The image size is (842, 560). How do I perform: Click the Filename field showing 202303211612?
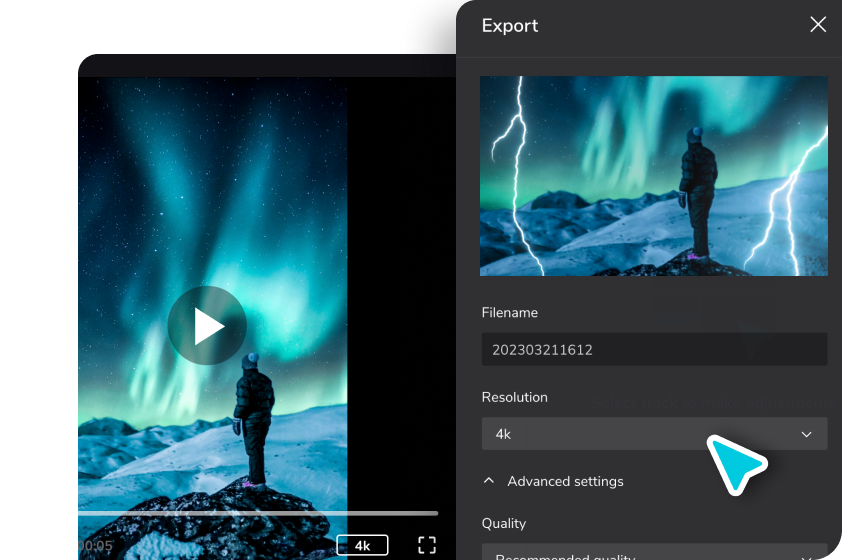[653, 349]
